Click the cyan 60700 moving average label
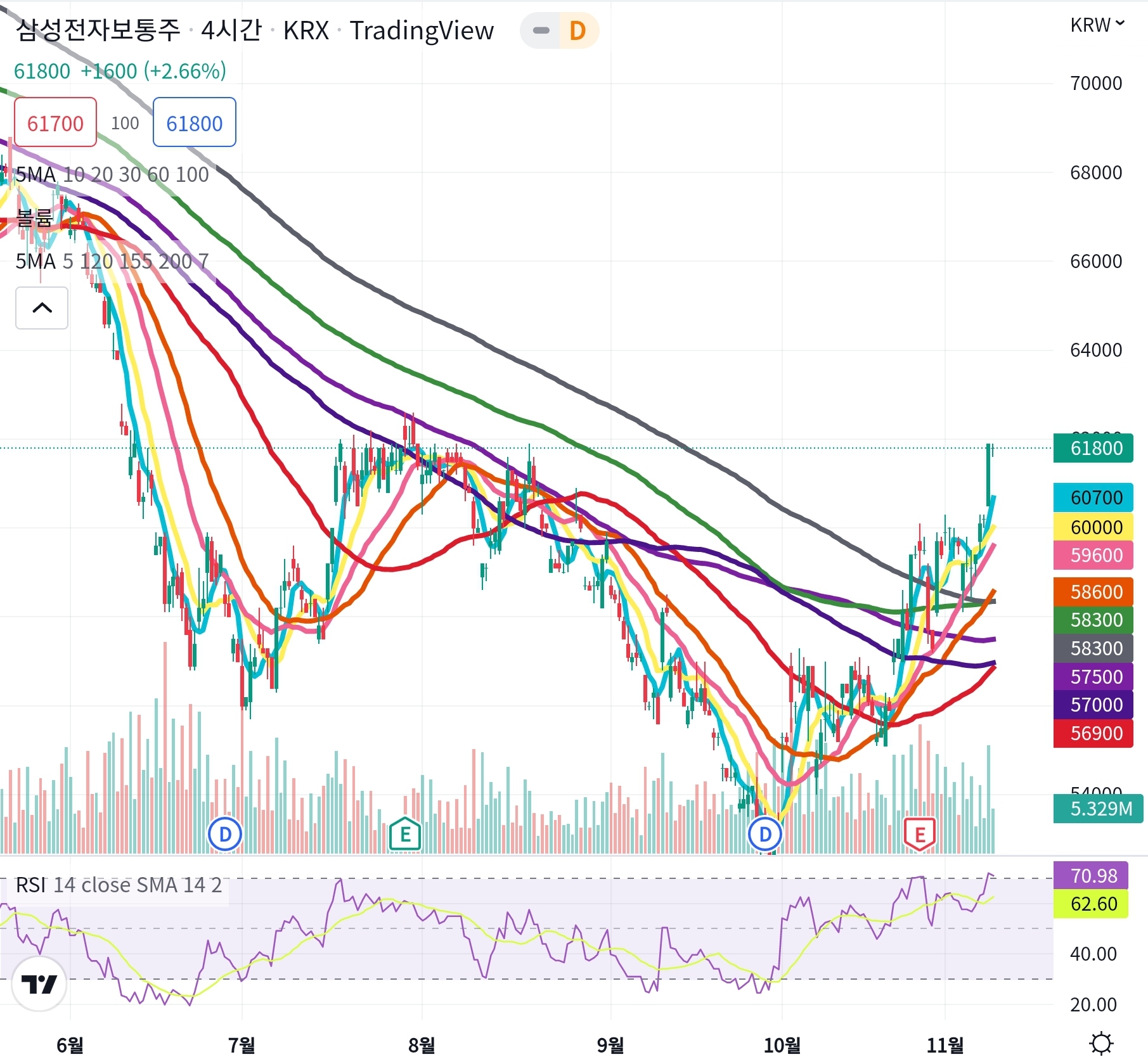The height and width of the screenshot is (1064, 1148). tap(1093, 497)
